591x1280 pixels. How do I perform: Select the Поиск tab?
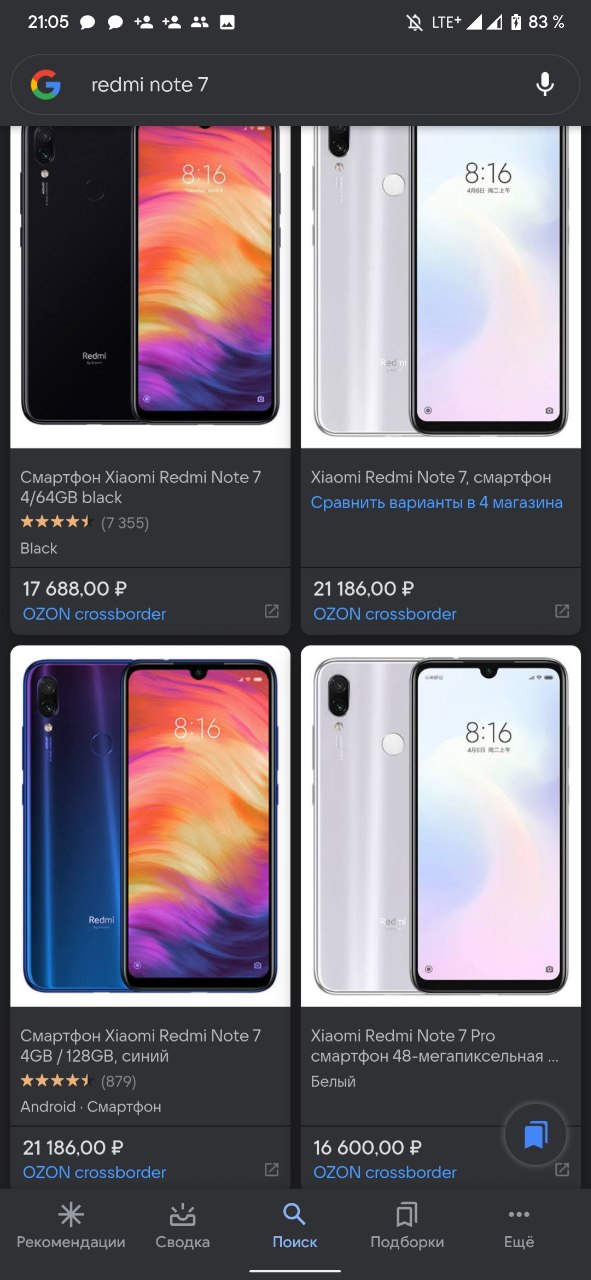pyautogui.click(x=294, y=1227)
